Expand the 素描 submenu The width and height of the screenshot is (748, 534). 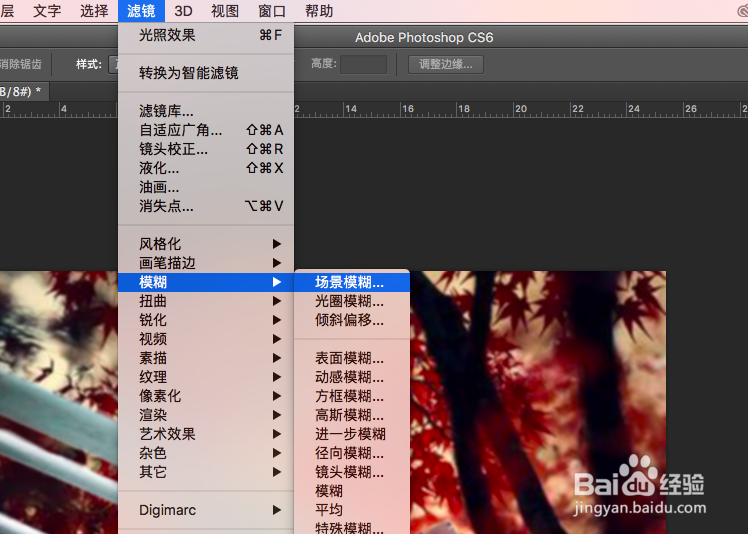pos(206,358)
